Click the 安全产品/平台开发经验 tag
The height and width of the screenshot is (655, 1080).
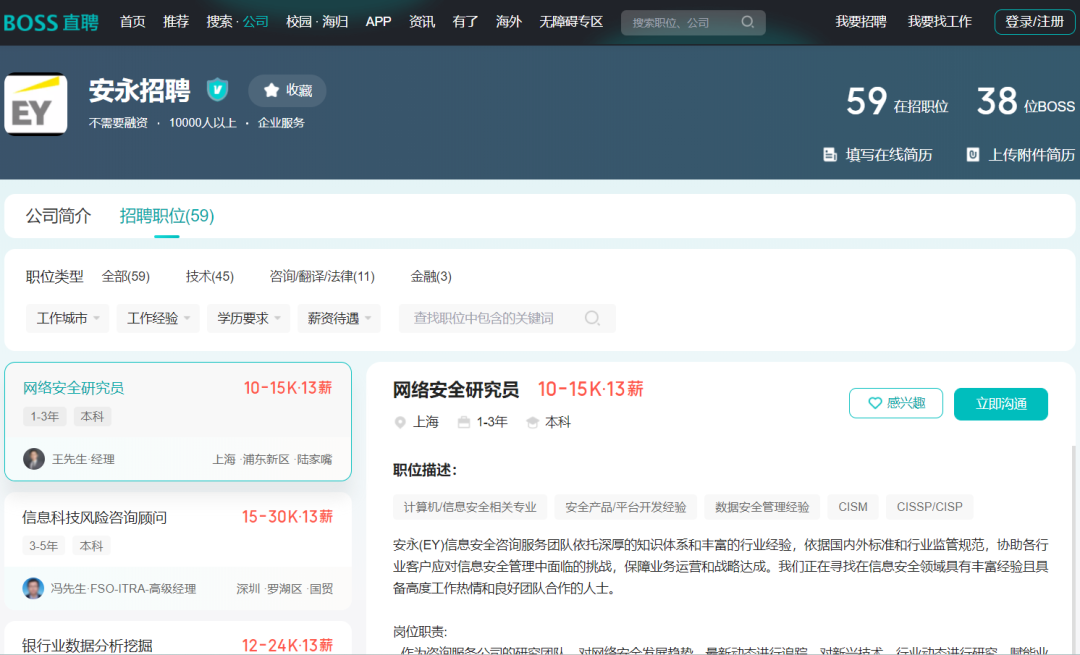tap(625, 507)
